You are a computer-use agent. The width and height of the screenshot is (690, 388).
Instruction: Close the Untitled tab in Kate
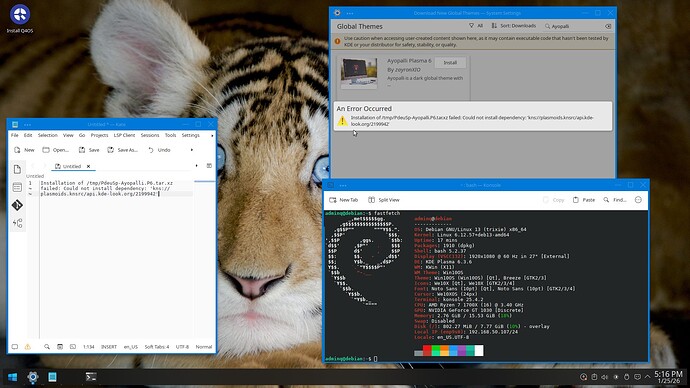coord(88,166)
